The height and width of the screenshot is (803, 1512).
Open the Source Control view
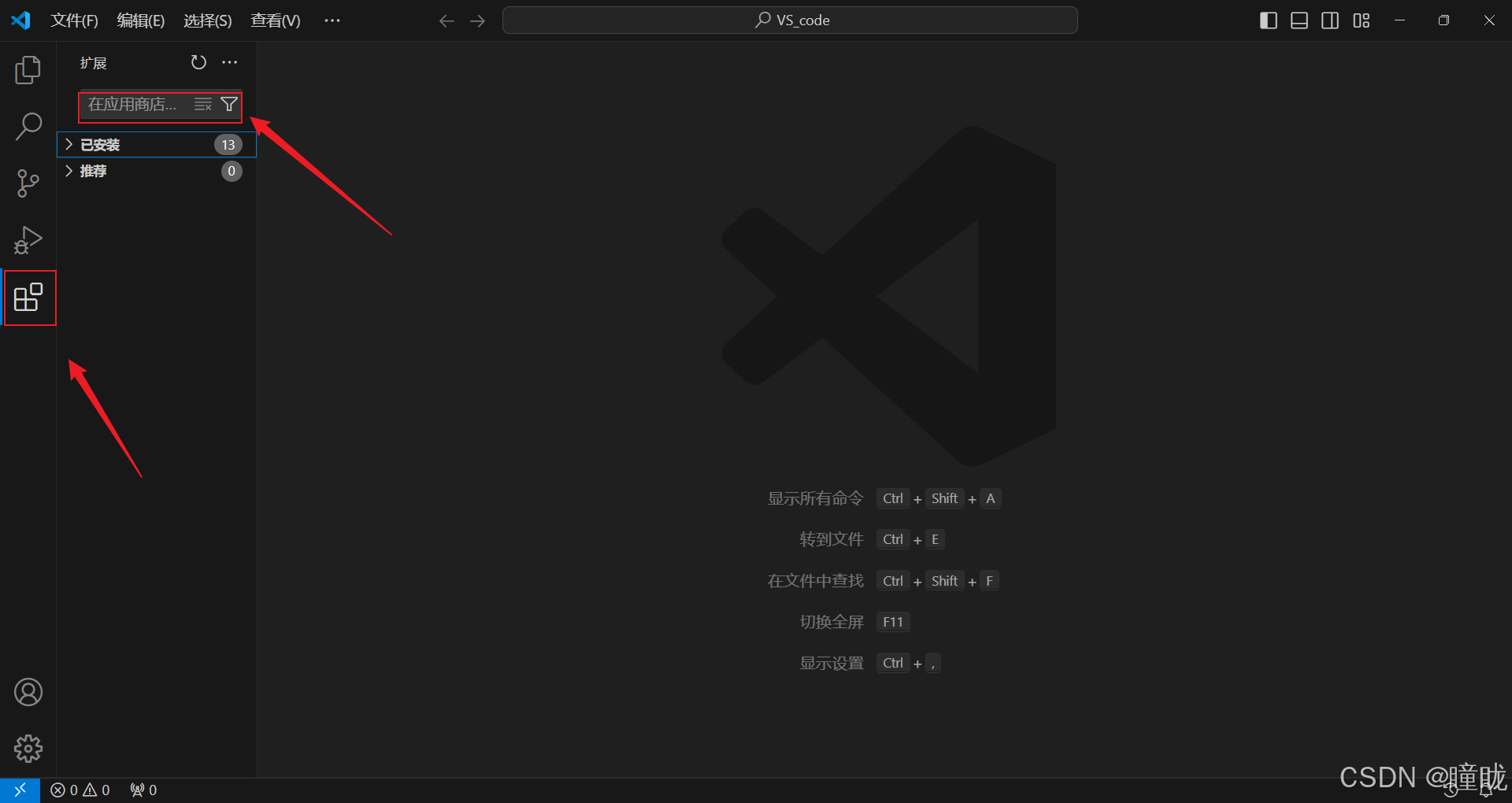28,183
